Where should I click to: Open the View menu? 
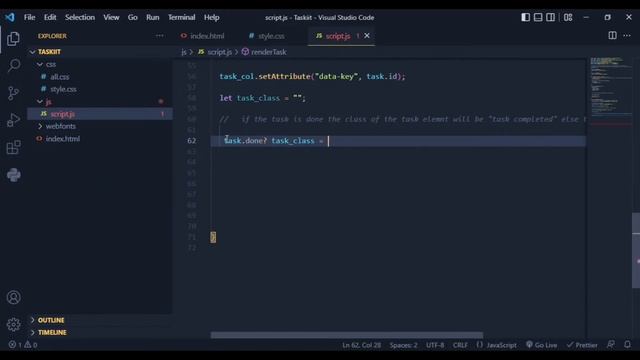(x=111, y=17)
